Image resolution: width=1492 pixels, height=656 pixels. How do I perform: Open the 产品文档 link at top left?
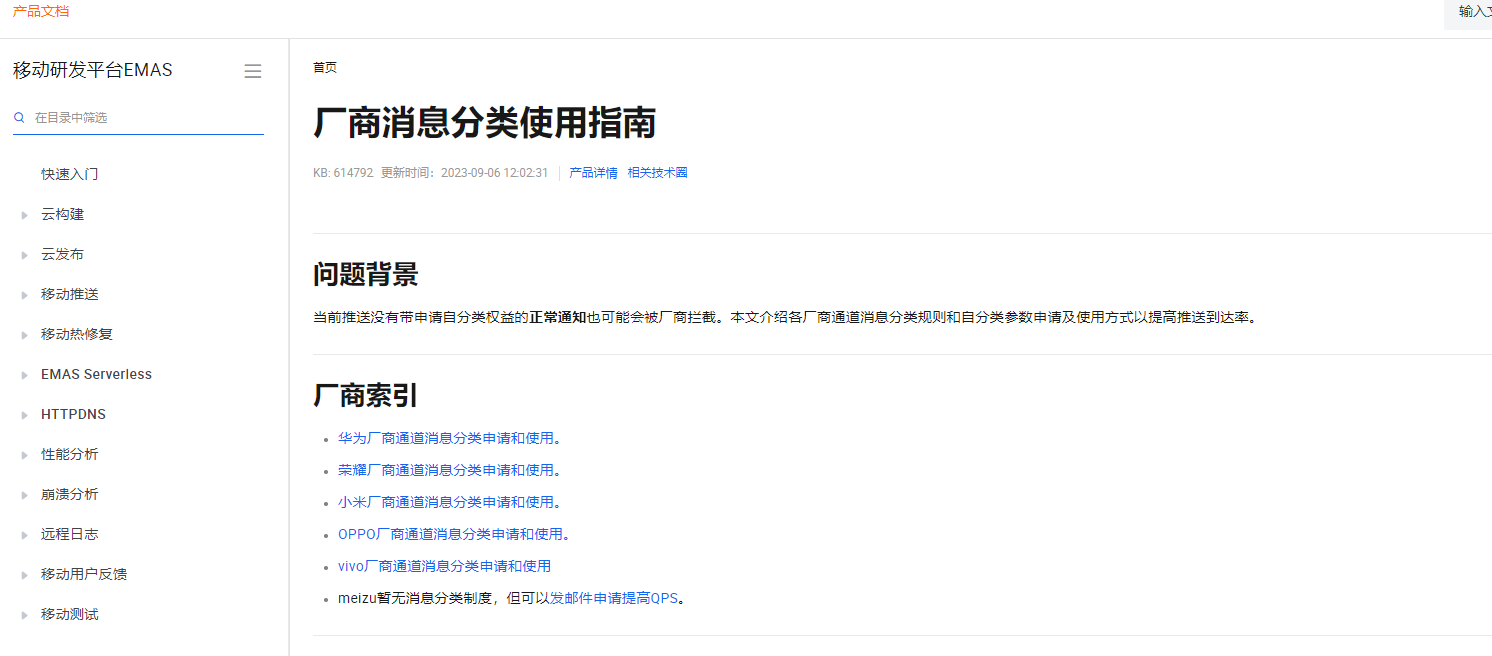coord(41,11)
